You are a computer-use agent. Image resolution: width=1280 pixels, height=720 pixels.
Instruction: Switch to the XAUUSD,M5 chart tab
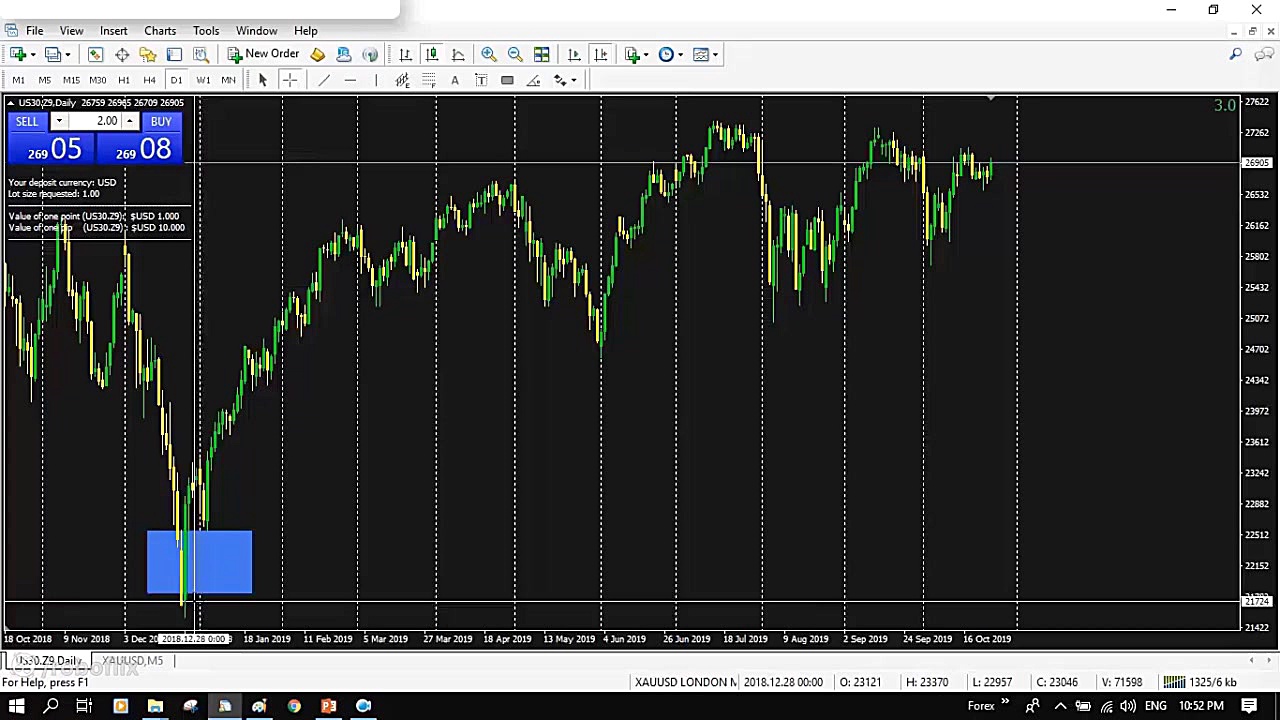click(132, 661)
